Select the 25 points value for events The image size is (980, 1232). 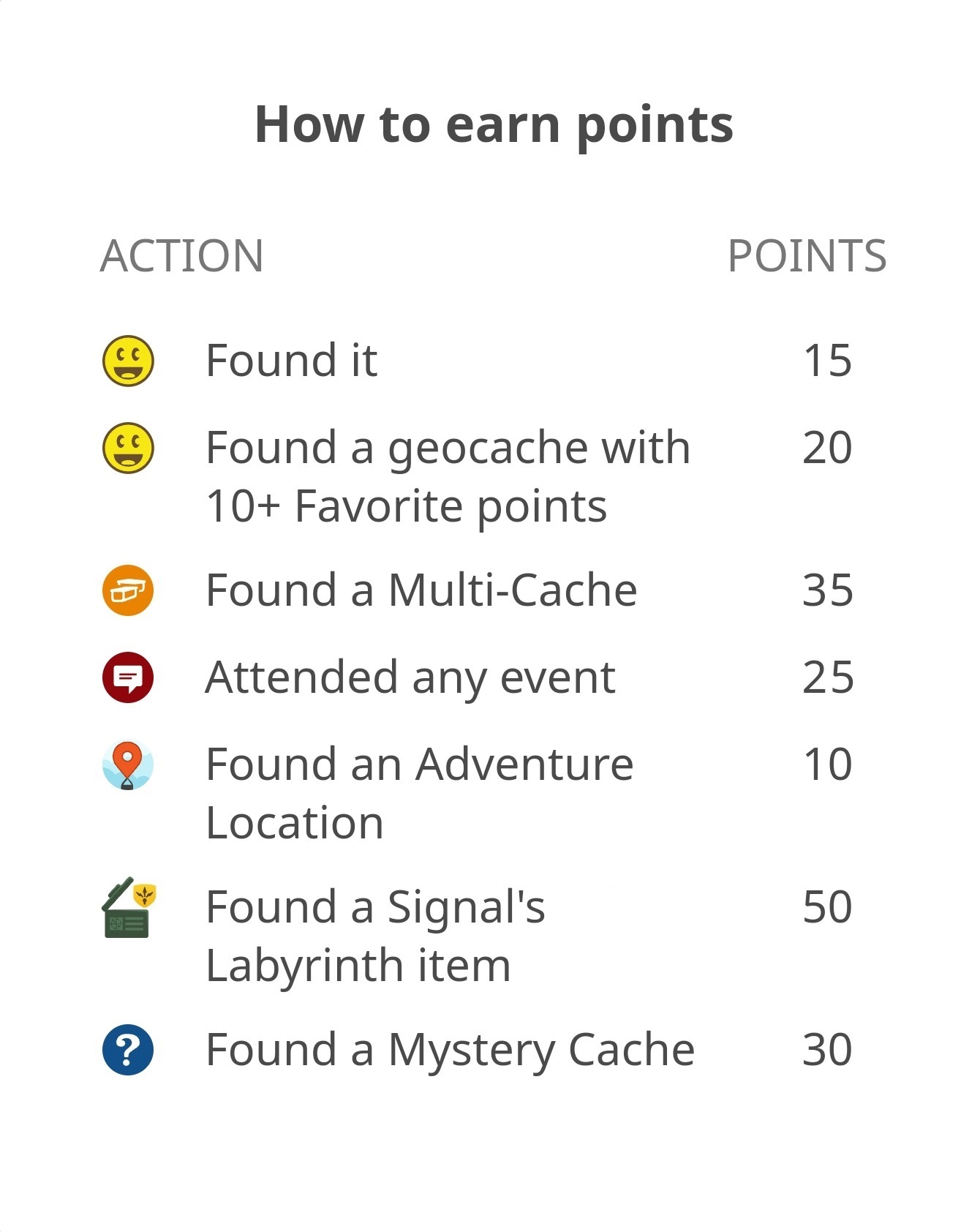[827, 677]
